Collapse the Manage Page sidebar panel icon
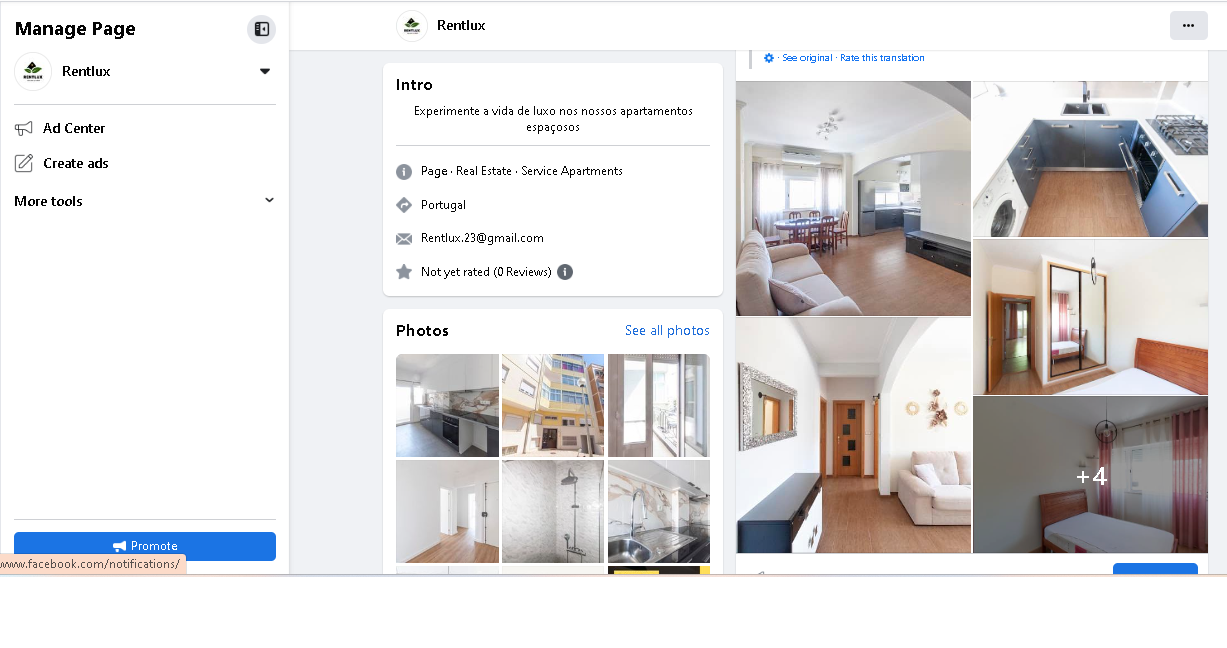1227x648 pixels. (261, 29)
